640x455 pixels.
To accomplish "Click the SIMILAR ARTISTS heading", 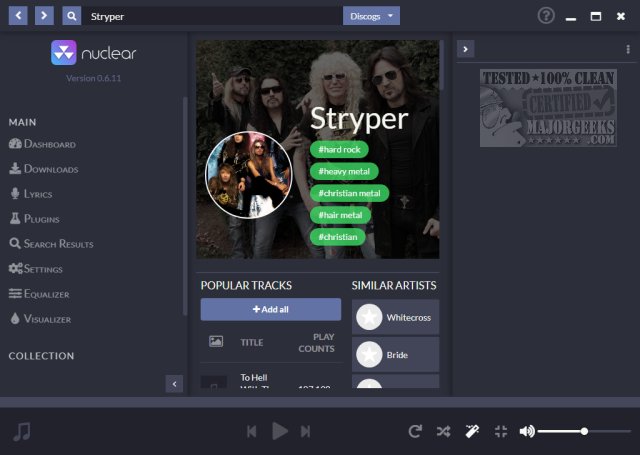I will (x=394, y=285).
